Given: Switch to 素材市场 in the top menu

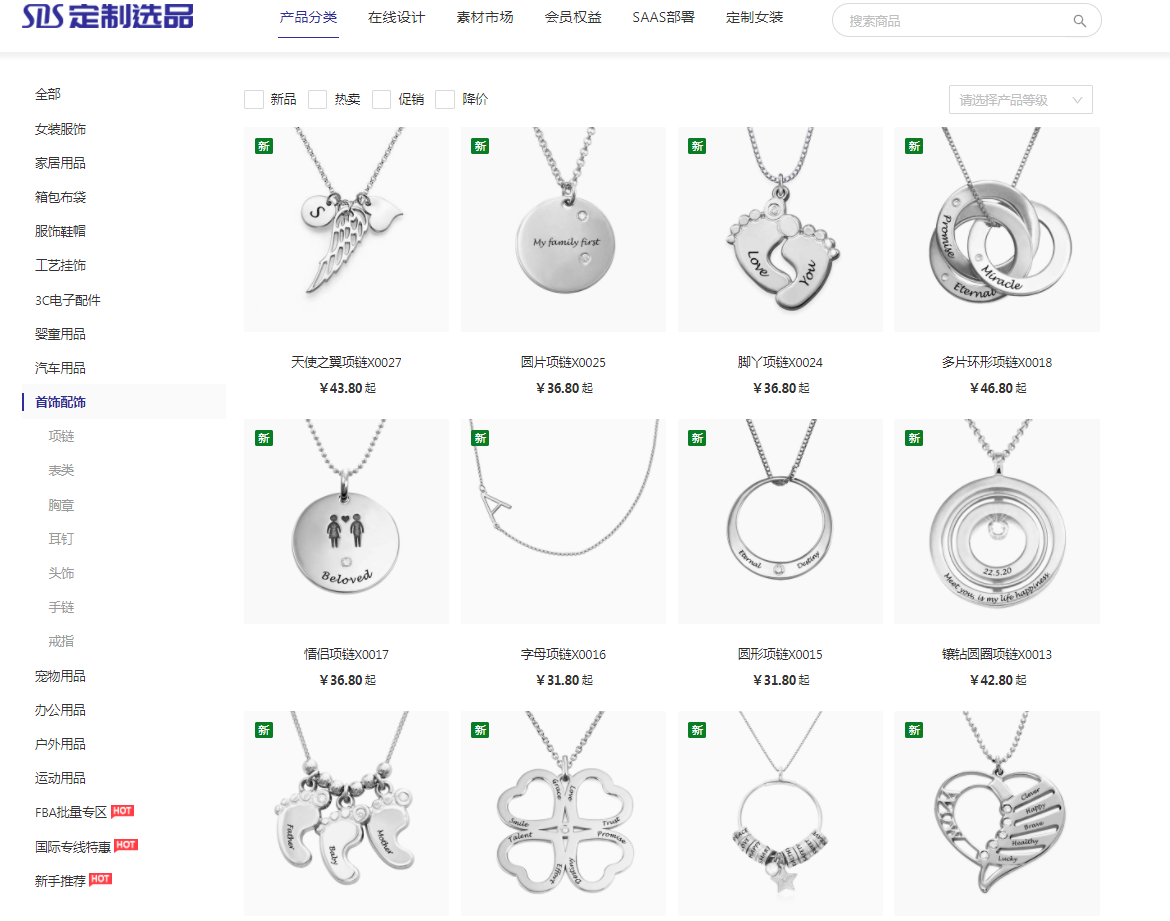Looking at the screenshot, I should pos(485,17).
